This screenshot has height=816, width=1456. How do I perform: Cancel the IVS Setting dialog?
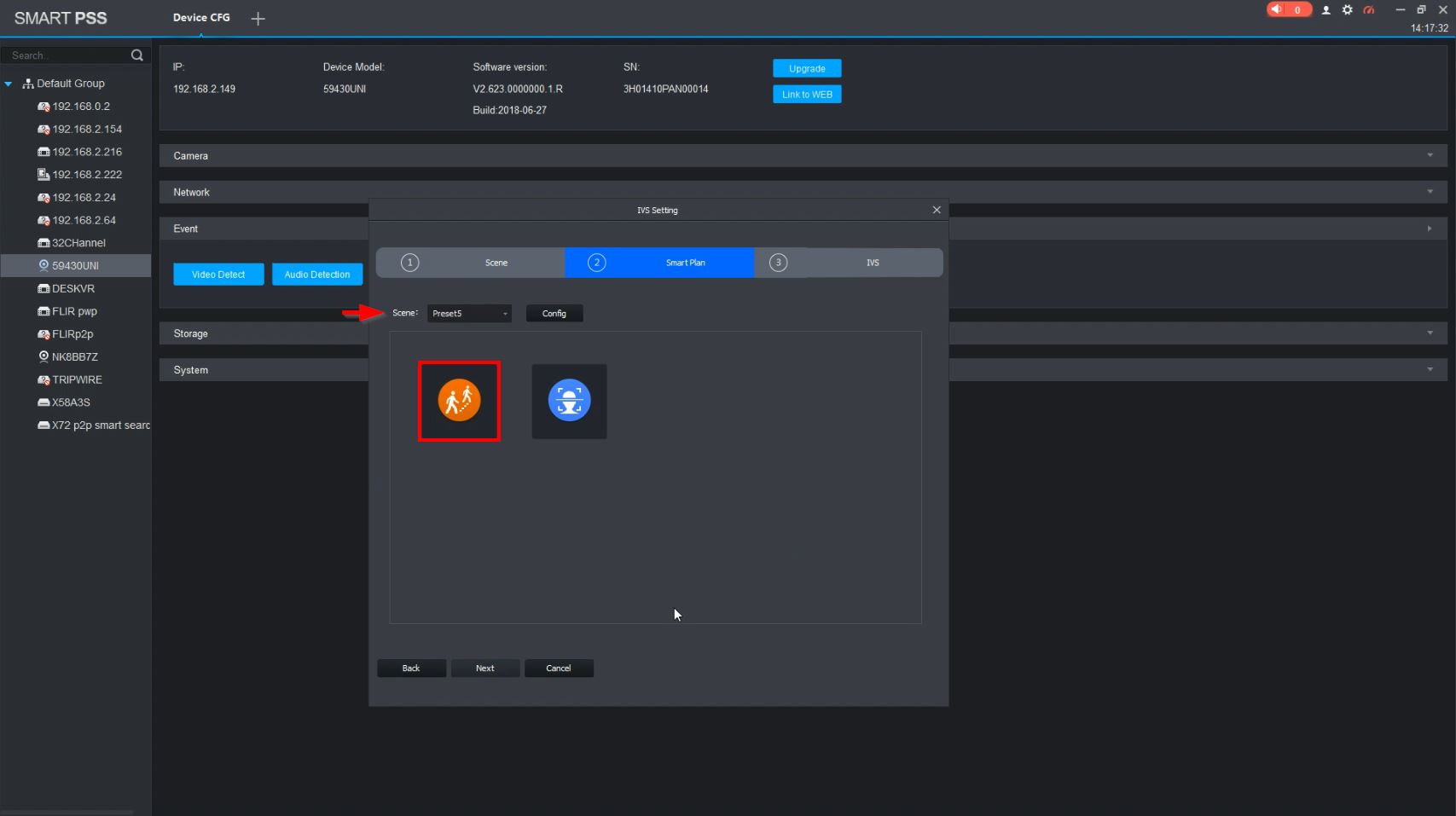(559, 668)
